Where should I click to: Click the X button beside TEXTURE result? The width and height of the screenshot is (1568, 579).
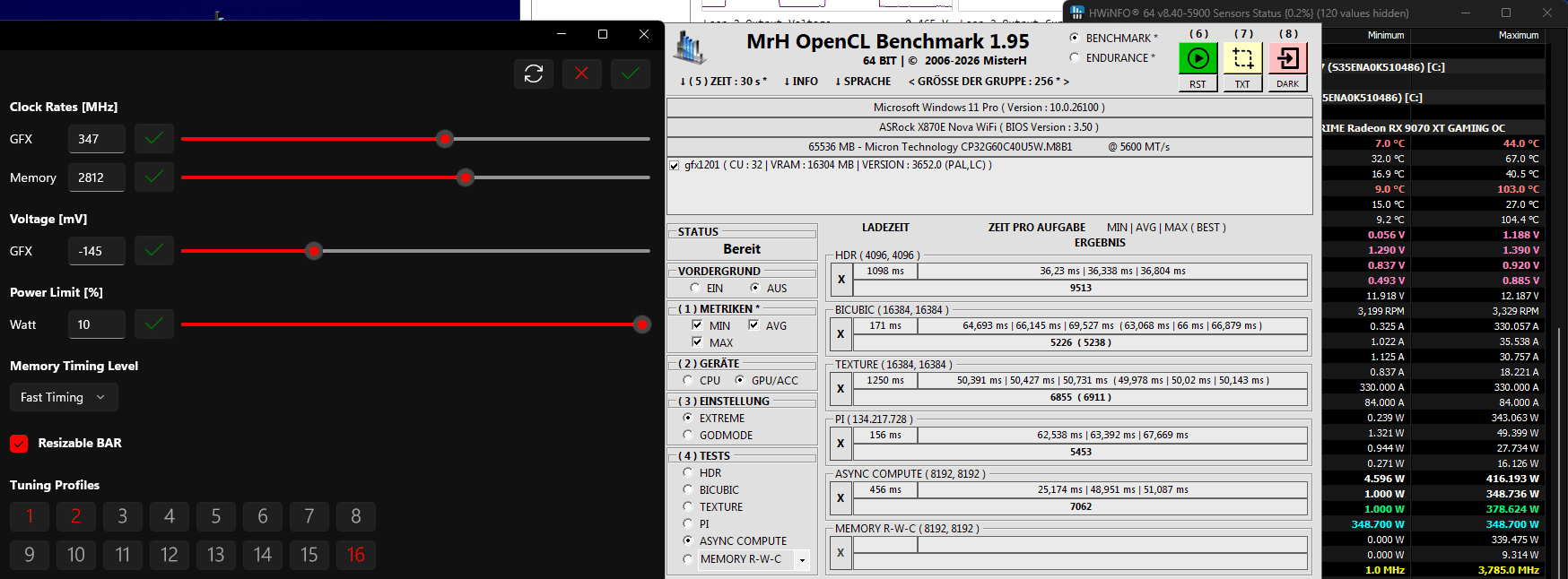841,389
